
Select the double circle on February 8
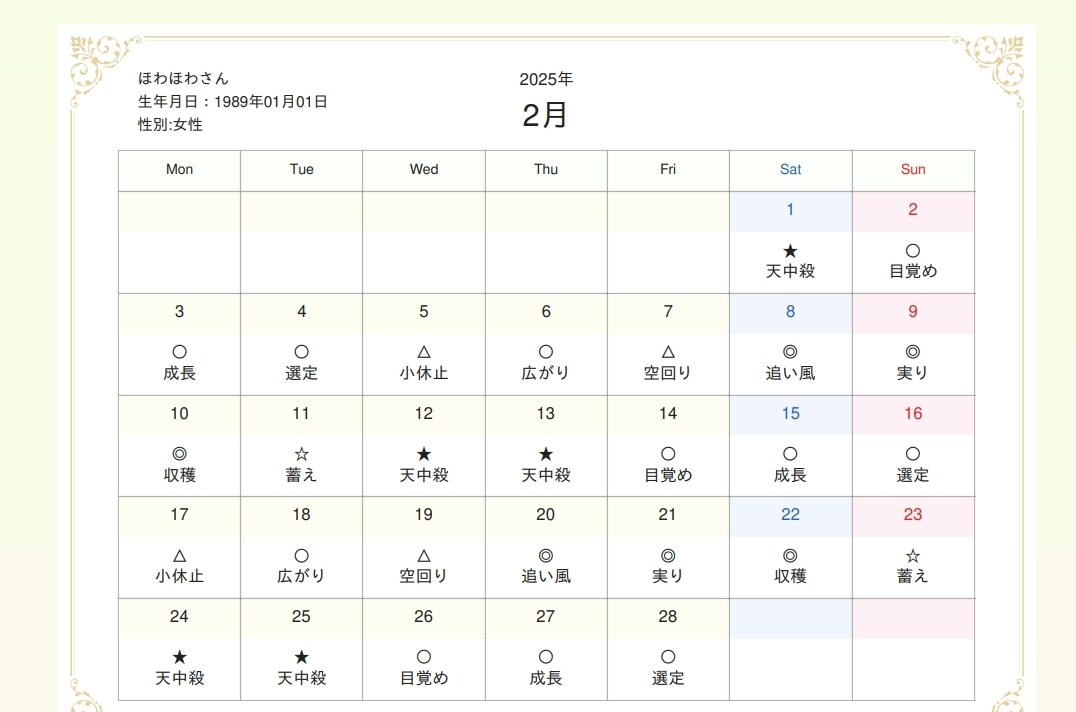click(x=791, y=352)
